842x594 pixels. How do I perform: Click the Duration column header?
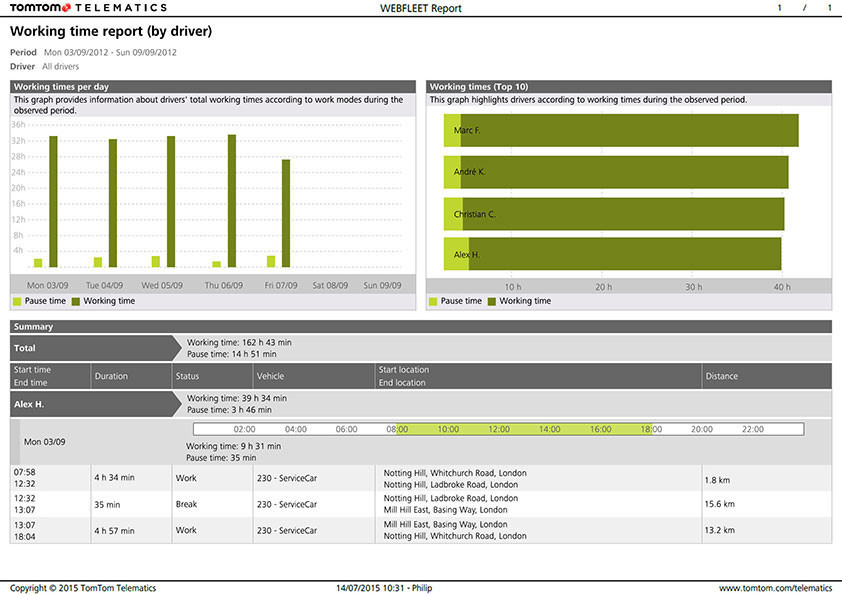pos(111,376)
